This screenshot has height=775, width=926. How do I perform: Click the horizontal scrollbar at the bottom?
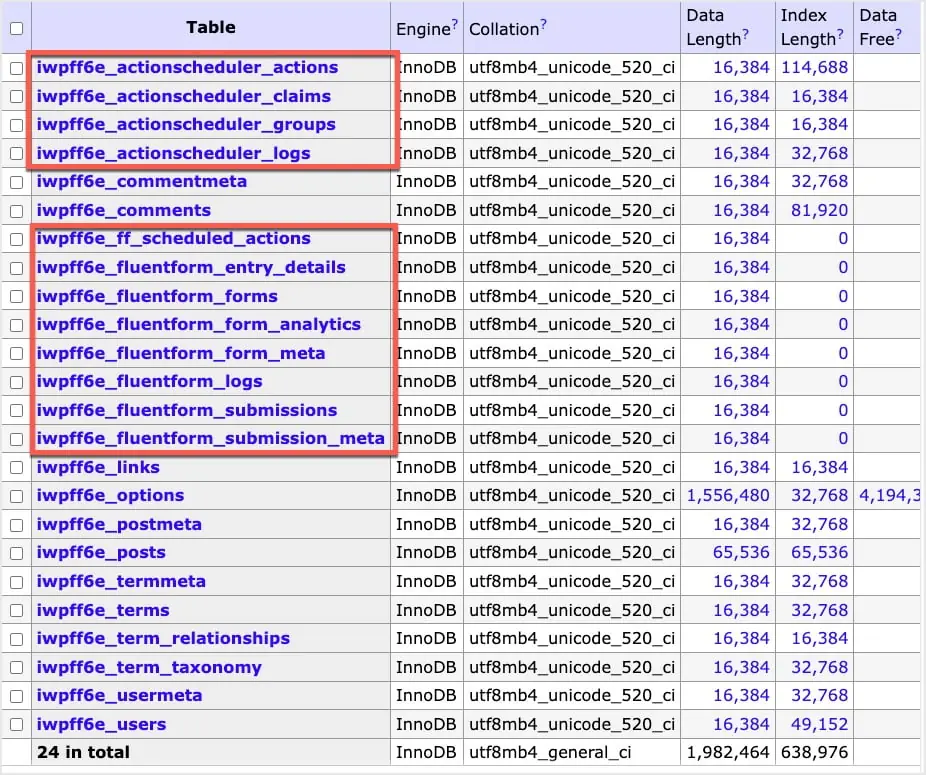(x=463, y=768)
